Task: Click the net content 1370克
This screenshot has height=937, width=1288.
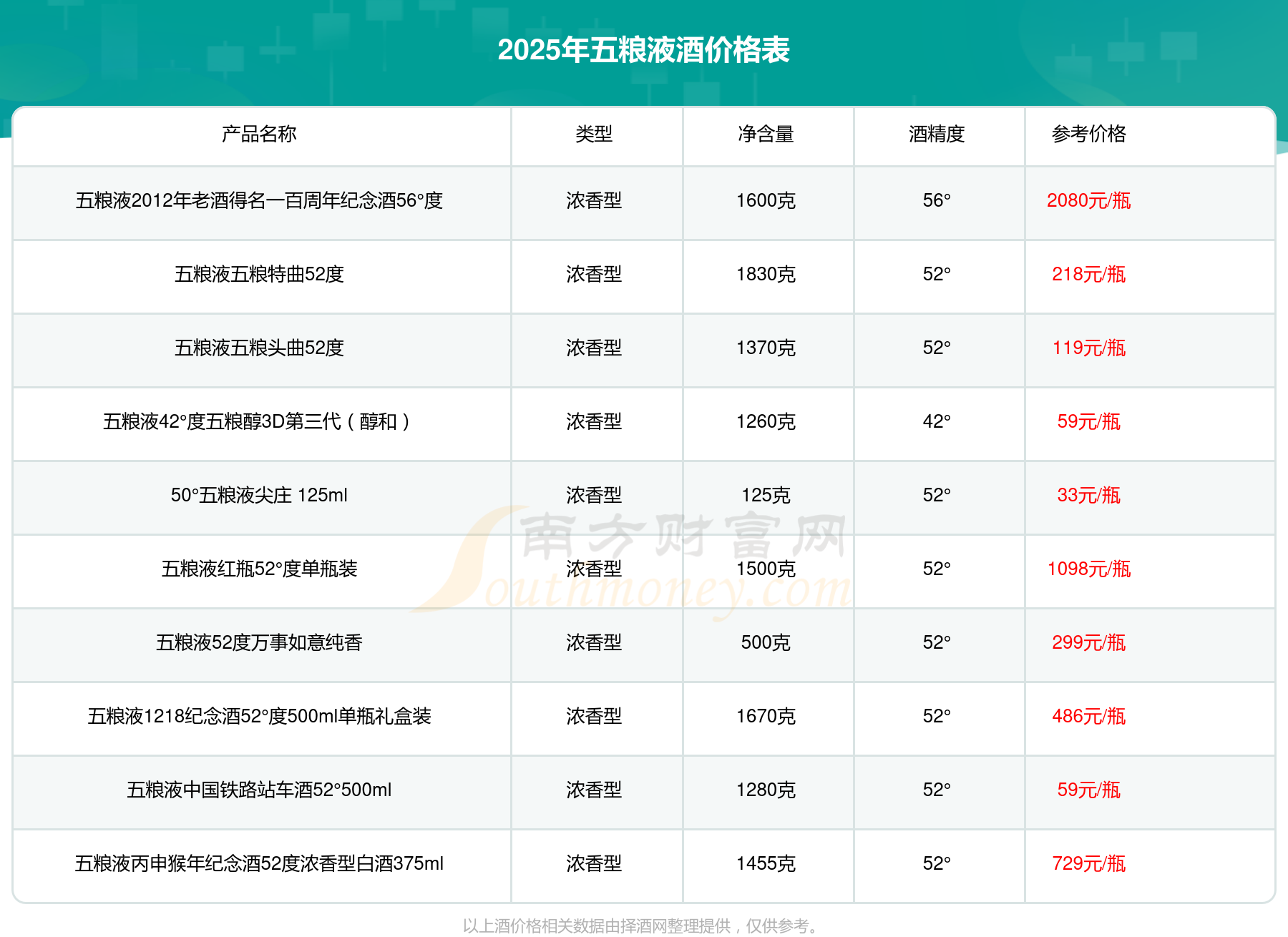Action: point(766,348)
